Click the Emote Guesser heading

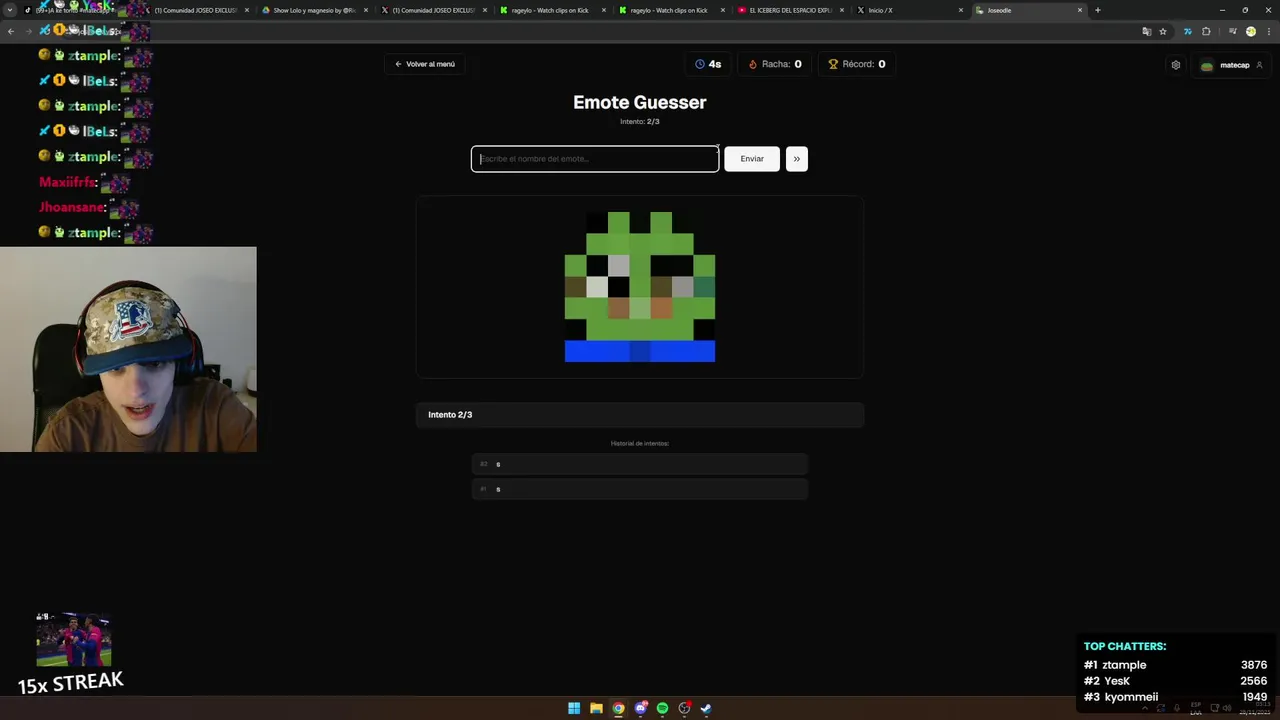pyautogui.click(x=640, y=102)
